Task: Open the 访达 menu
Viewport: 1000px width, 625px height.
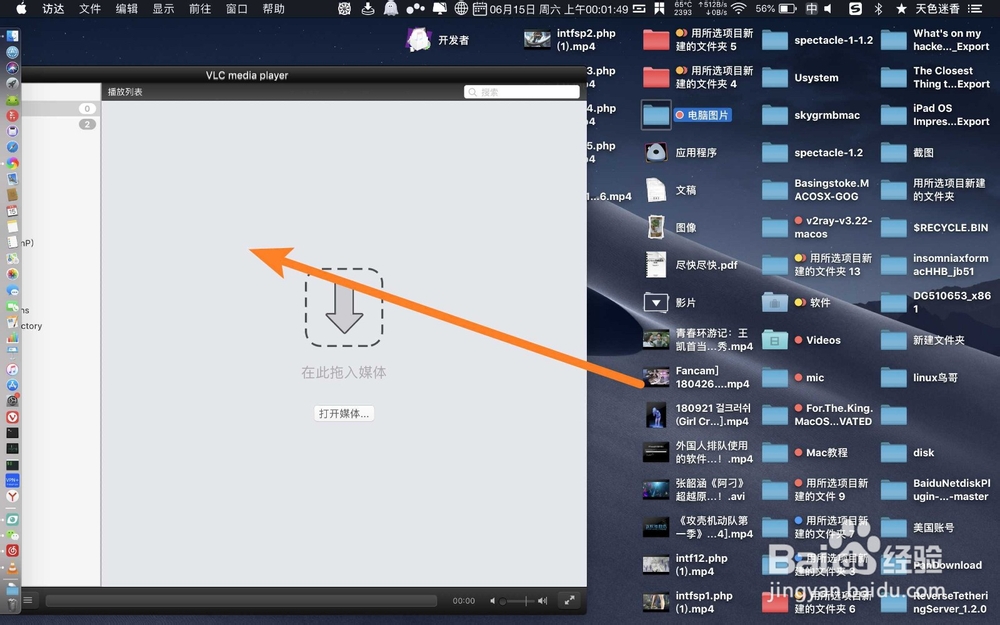Action: (x=54, y=8)
